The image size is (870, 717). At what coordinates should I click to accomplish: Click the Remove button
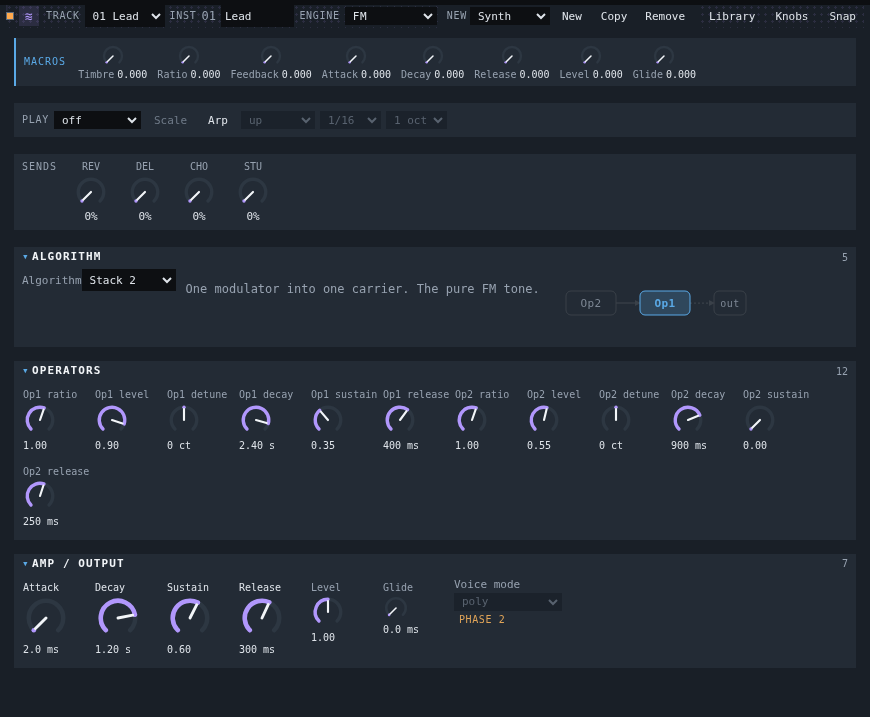(x=665, y=17)
